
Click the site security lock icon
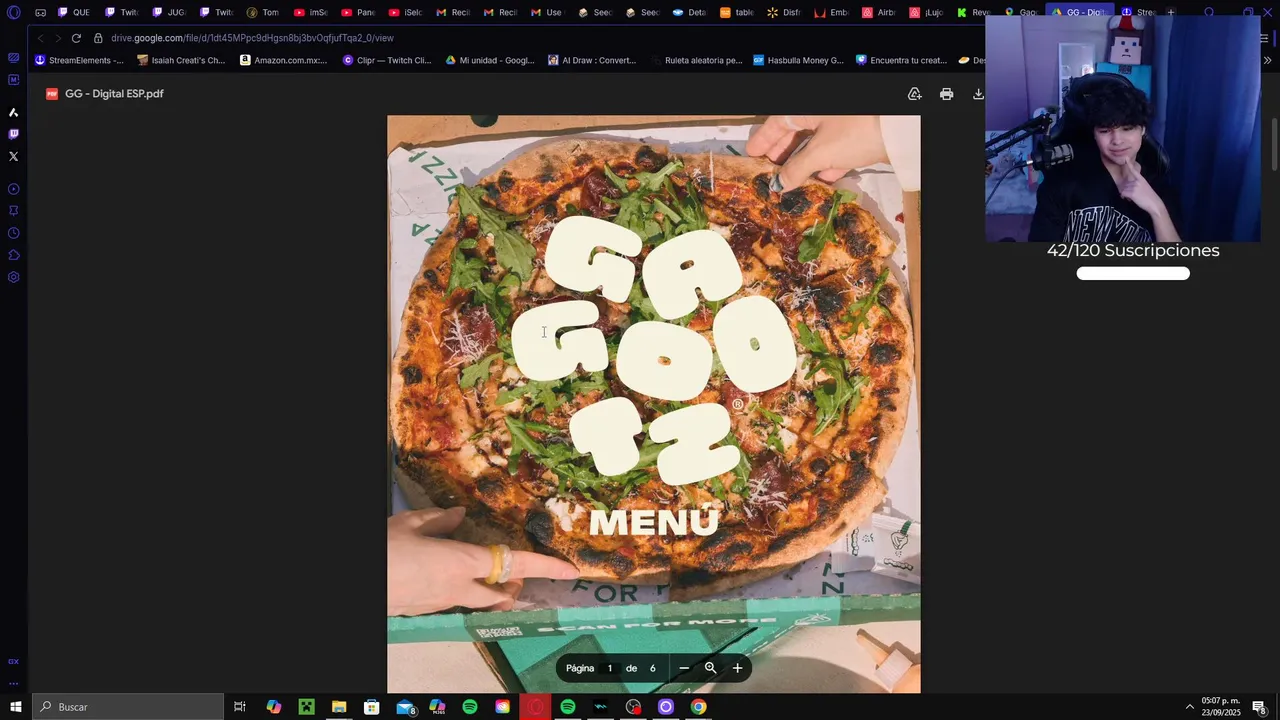pyautogui.click(x=98, y=38)
